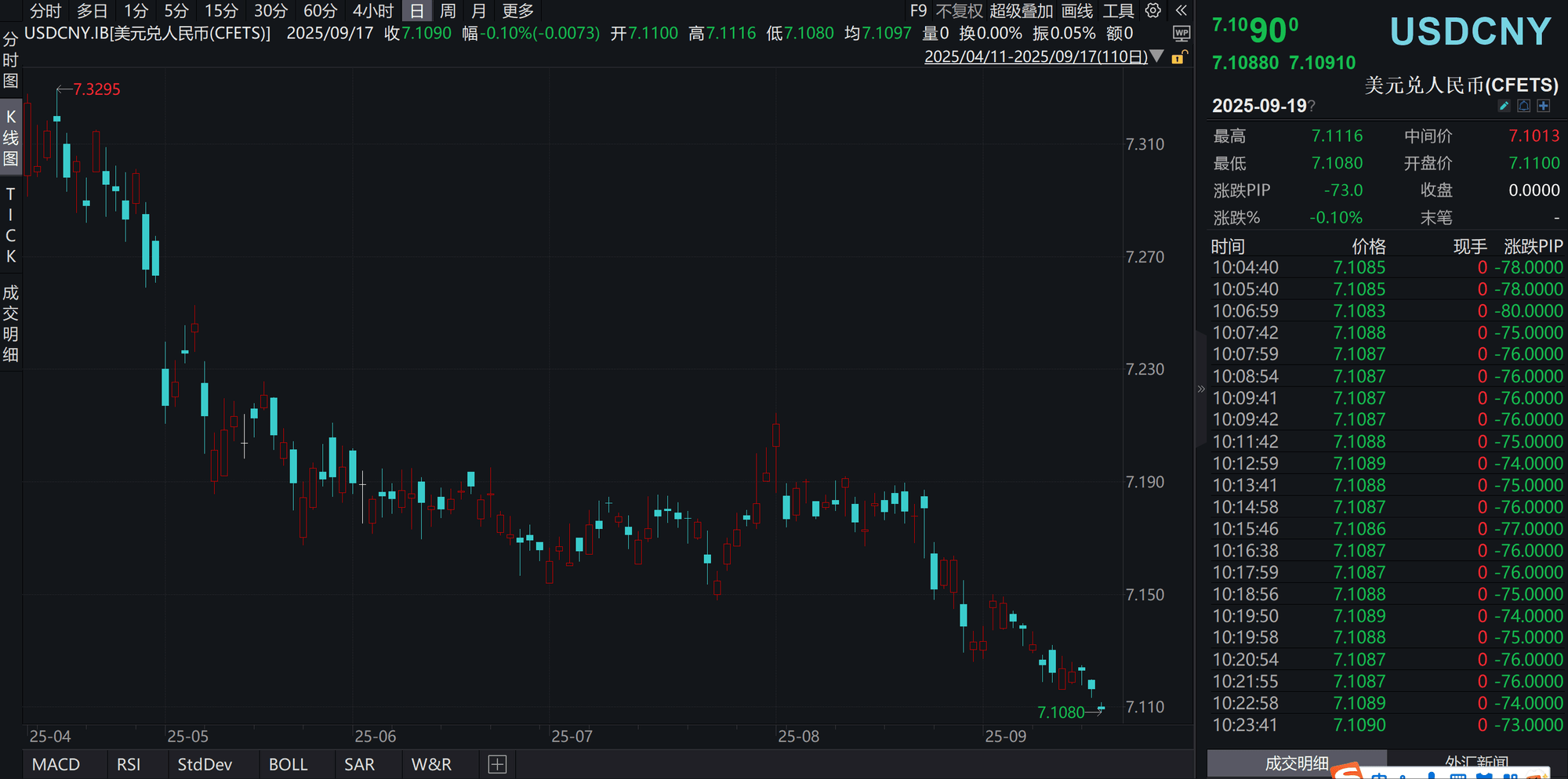Switch to the 外汇新闻 tab
The height and width of the screenshot is (779, 1568).
(1476, 763)
